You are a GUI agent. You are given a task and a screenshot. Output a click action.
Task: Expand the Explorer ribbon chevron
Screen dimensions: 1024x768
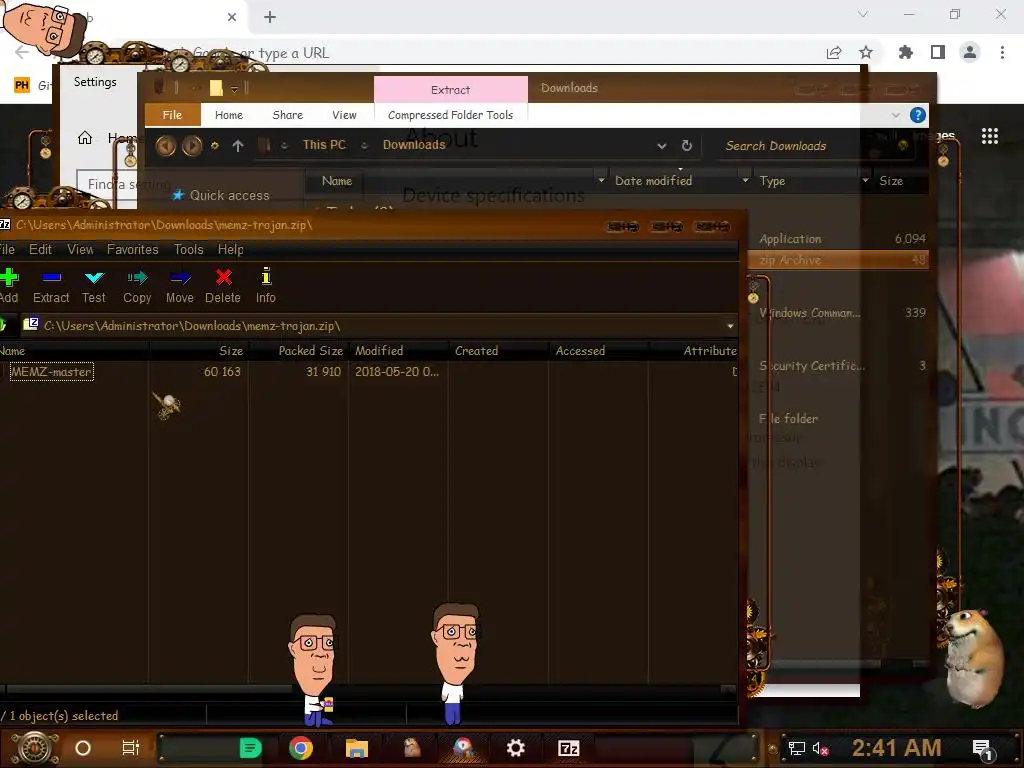895,115
